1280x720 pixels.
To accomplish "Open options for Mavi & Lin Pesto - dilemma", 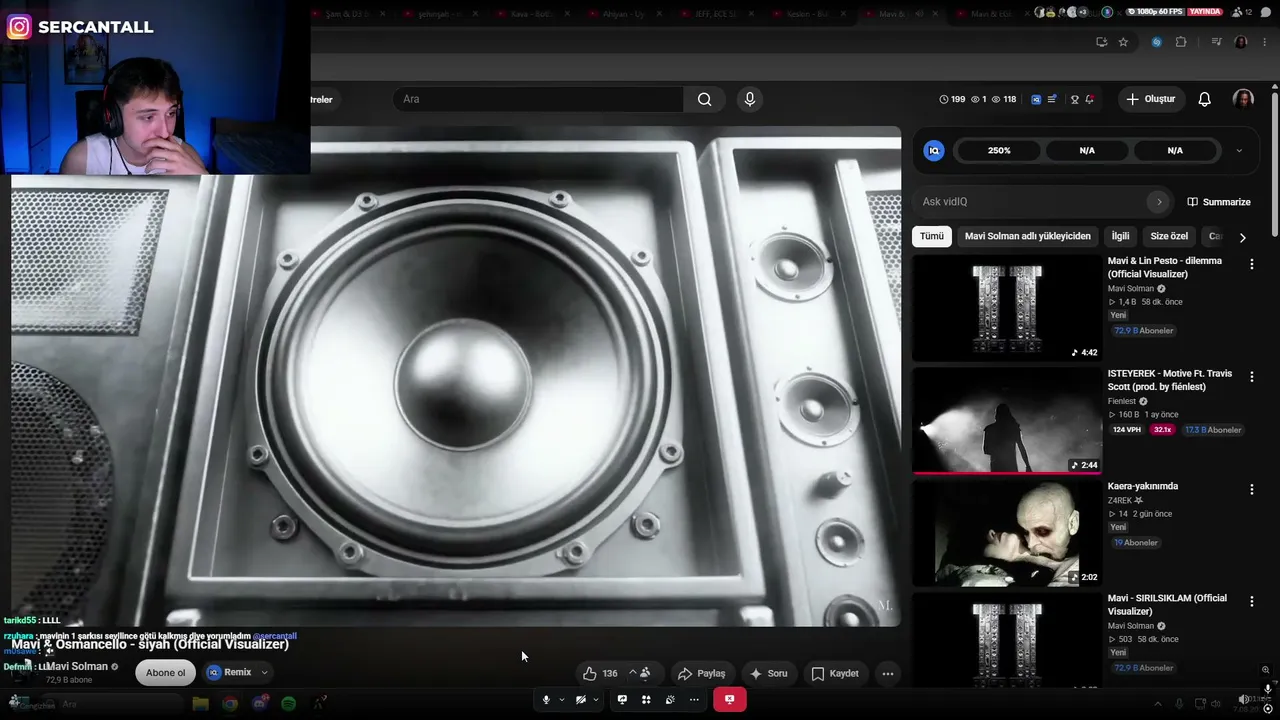I will click(1251, 264).
